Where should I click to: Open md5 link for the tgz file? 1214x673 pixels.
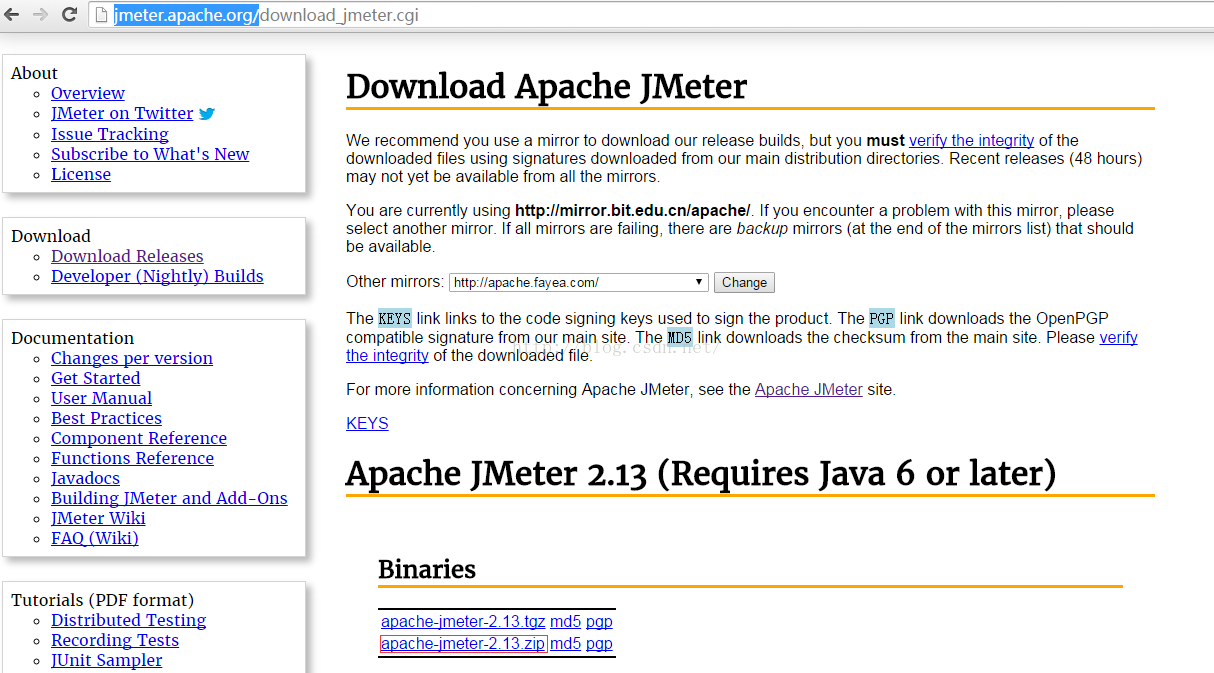565,622
